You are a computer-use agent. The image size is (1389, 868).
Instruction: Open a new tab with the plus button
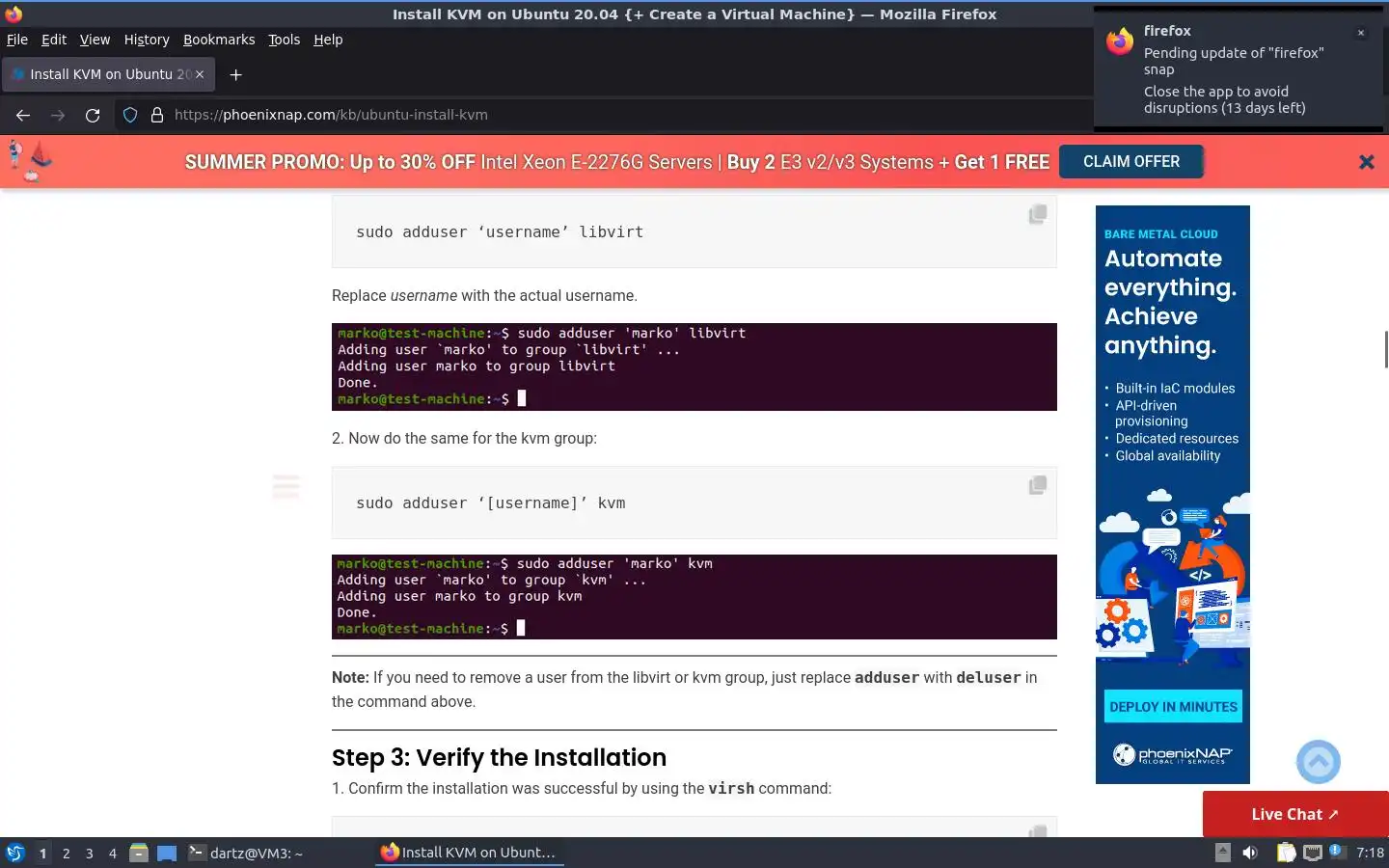tap(235, 74)
